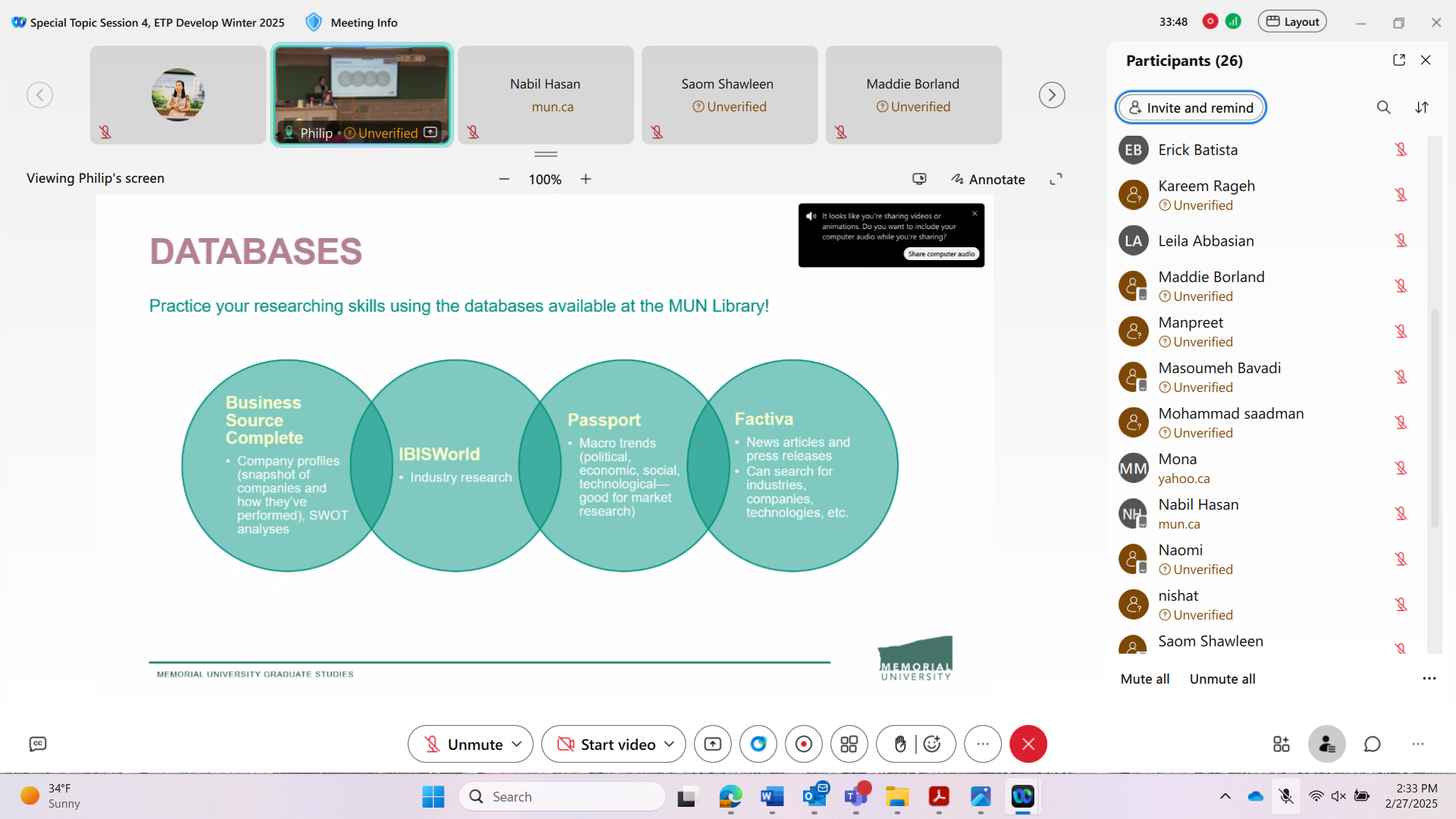Toggle Kareem Rageh's microphone mute
Viewport: 1456px width, 819px height.
pos(1401,195)
